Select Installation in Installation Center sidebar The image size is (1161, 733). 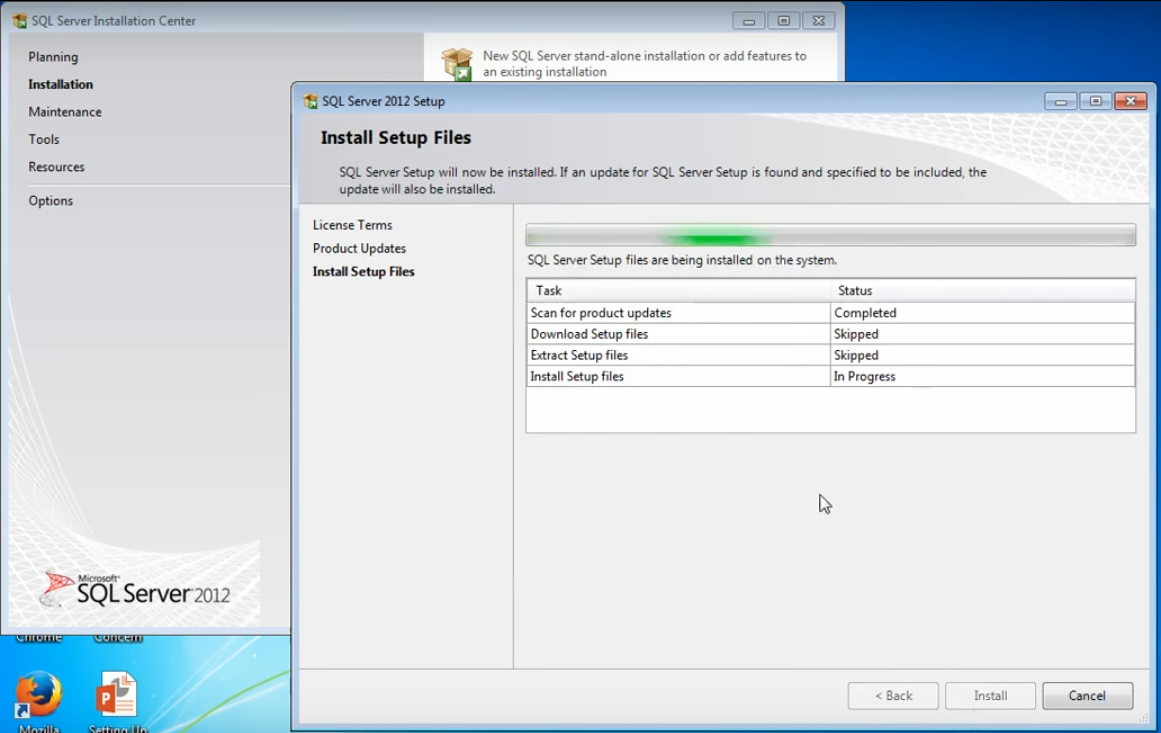point(61,84)
